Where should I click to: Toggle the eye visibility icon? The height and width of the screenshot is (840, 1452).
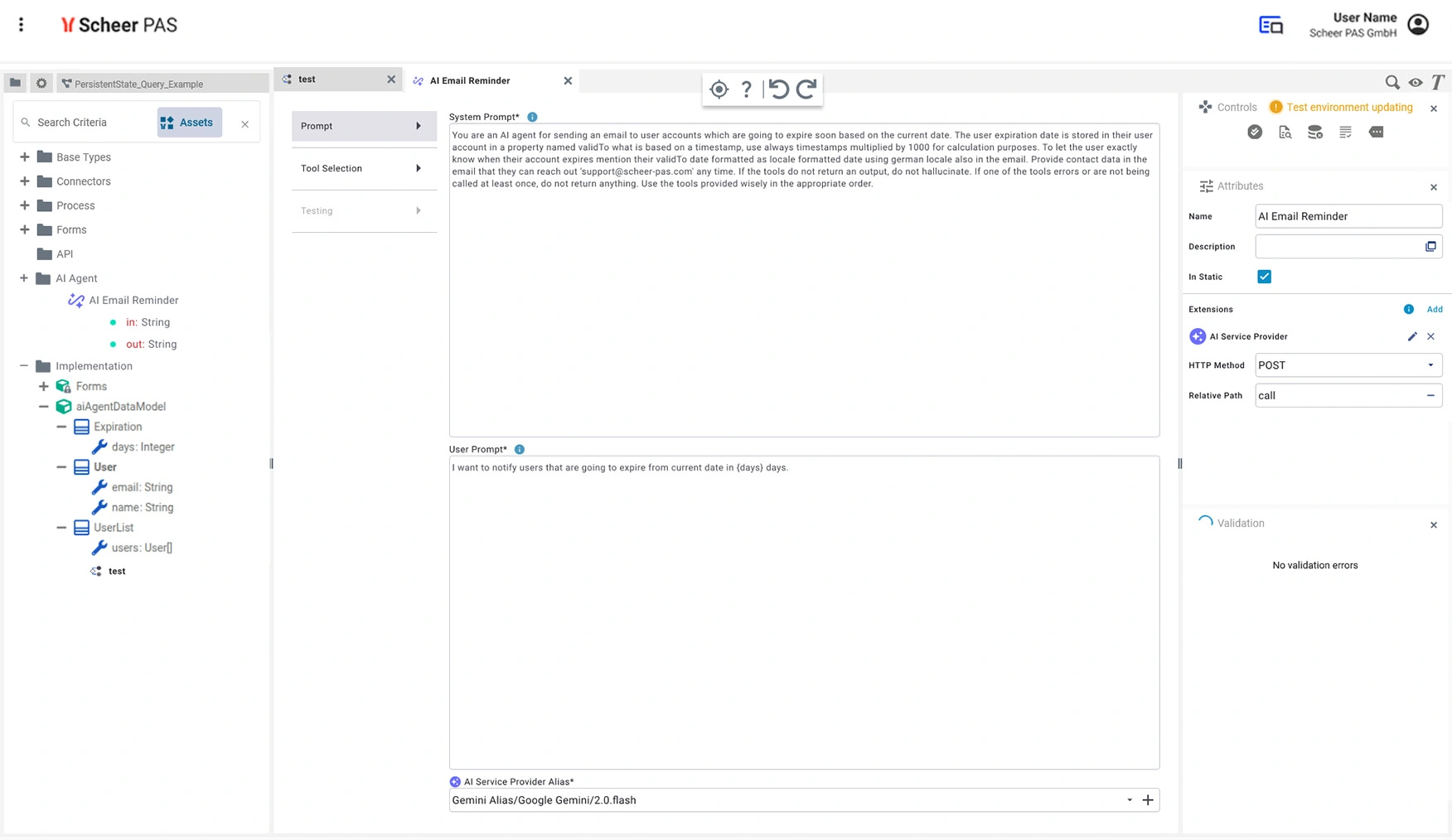(1416, 82)
